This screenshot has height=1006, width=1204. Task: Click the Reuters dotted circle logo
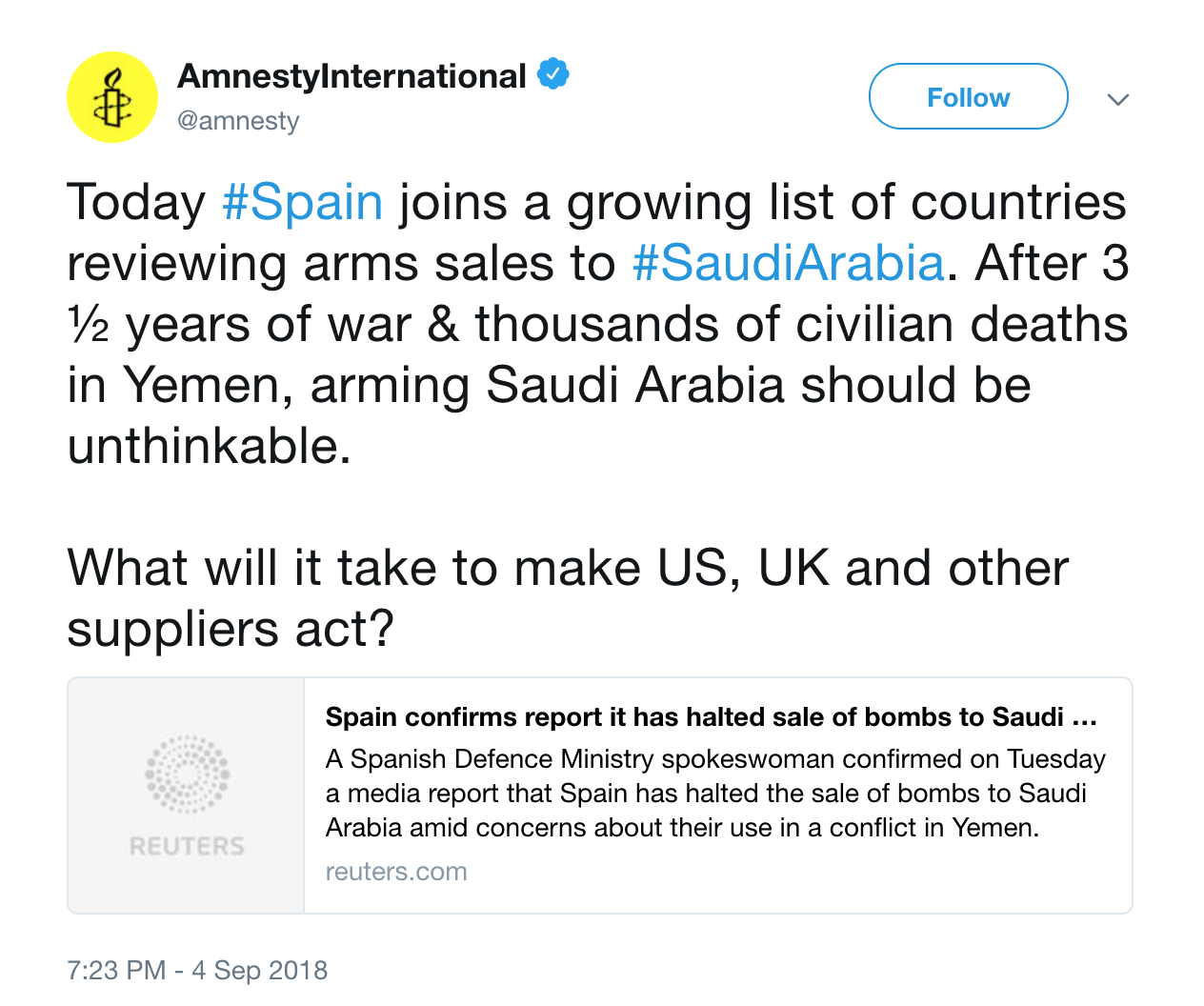[x=187, y=775]
